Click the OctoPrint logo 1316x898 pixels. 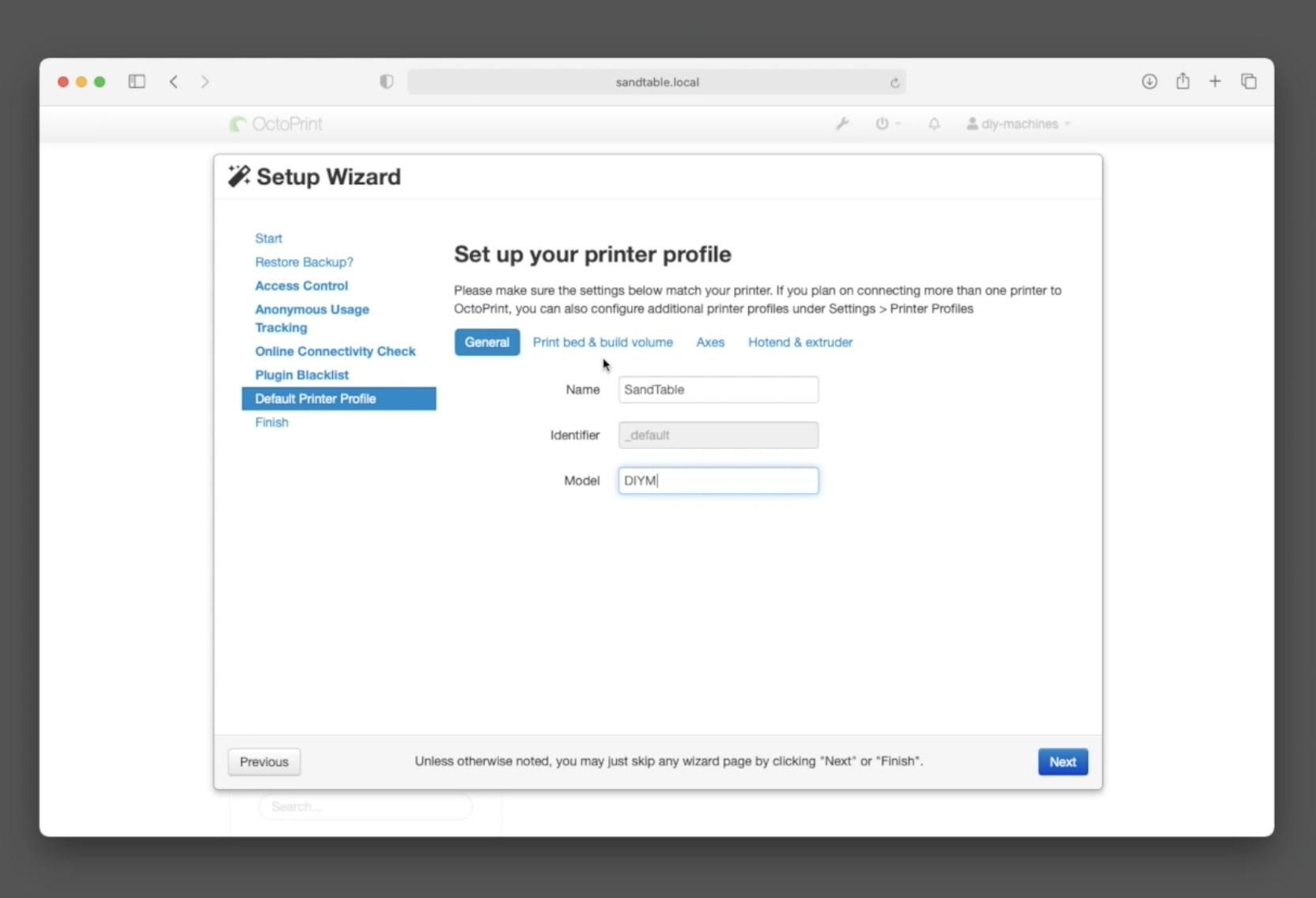[275, 124]
